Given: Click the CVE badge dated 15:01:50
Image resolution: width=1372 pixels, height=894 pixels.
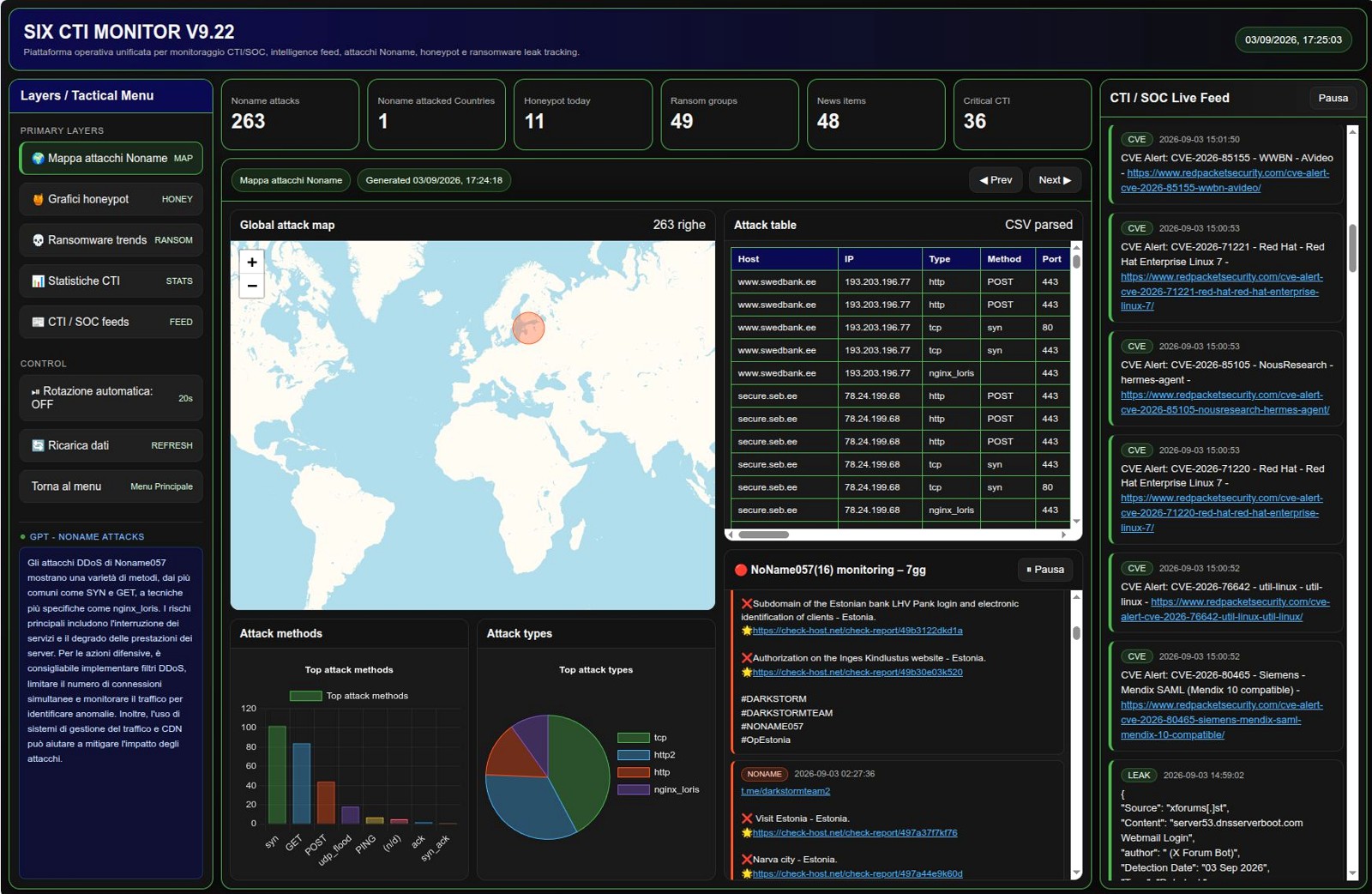Looking at the screenshot, I should (1136, 139).
